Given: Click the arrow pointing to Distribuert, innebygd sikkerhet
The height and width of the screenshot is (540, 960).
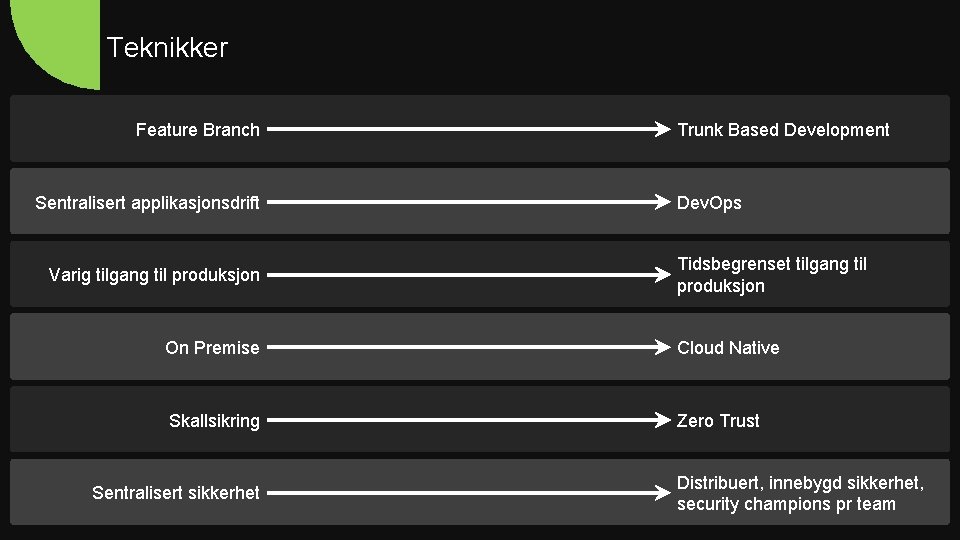Looking at the screenshot, I should pyautogui.click(x=468, y=493).
